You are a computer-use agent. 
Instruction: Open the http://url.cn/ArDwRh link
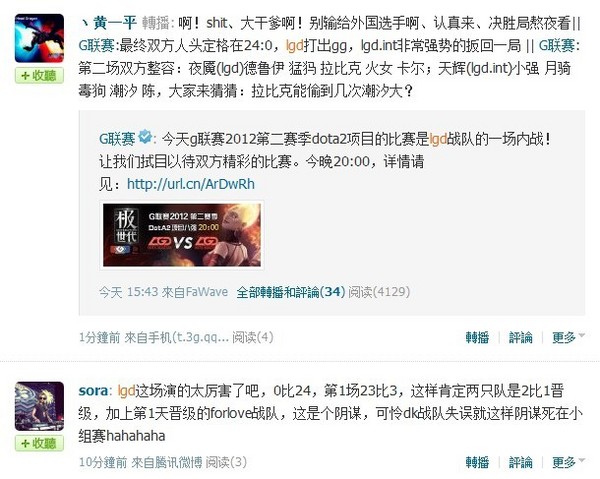pos(191,184)
